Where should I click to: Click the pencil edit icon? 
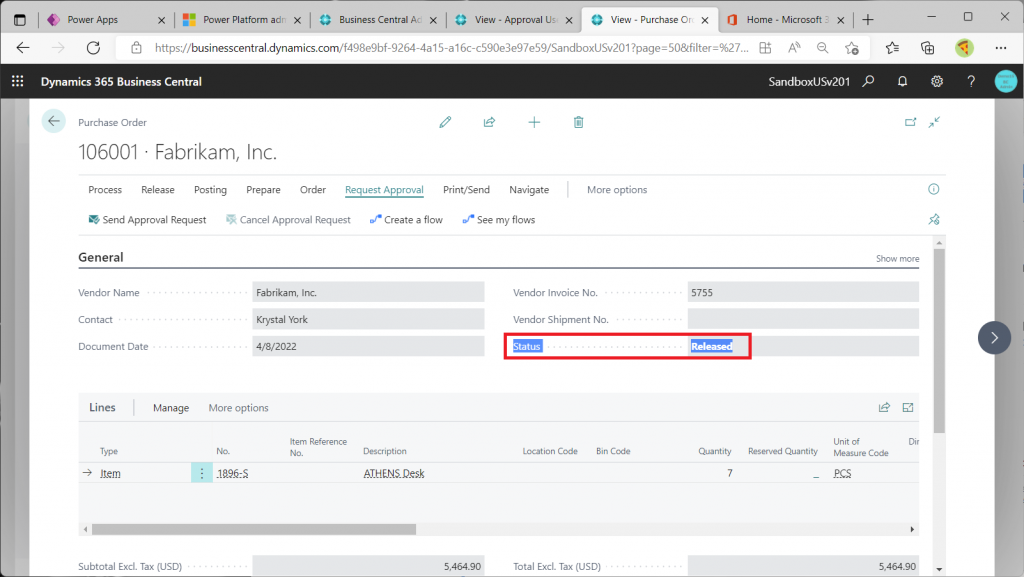click(445, 122)
